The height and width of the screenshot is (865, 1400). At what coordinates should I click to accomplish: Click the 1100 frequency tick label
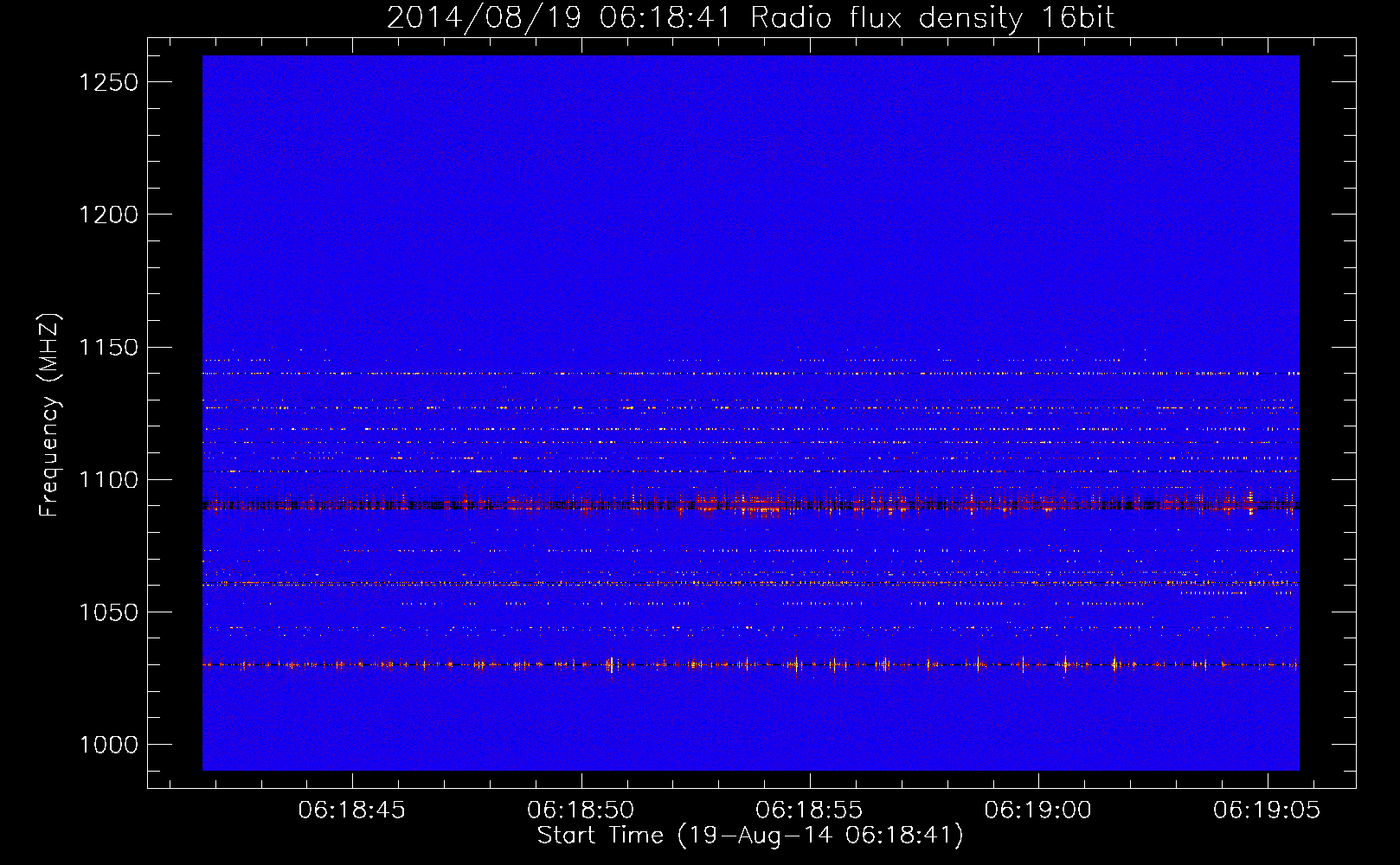click(108, 480)
